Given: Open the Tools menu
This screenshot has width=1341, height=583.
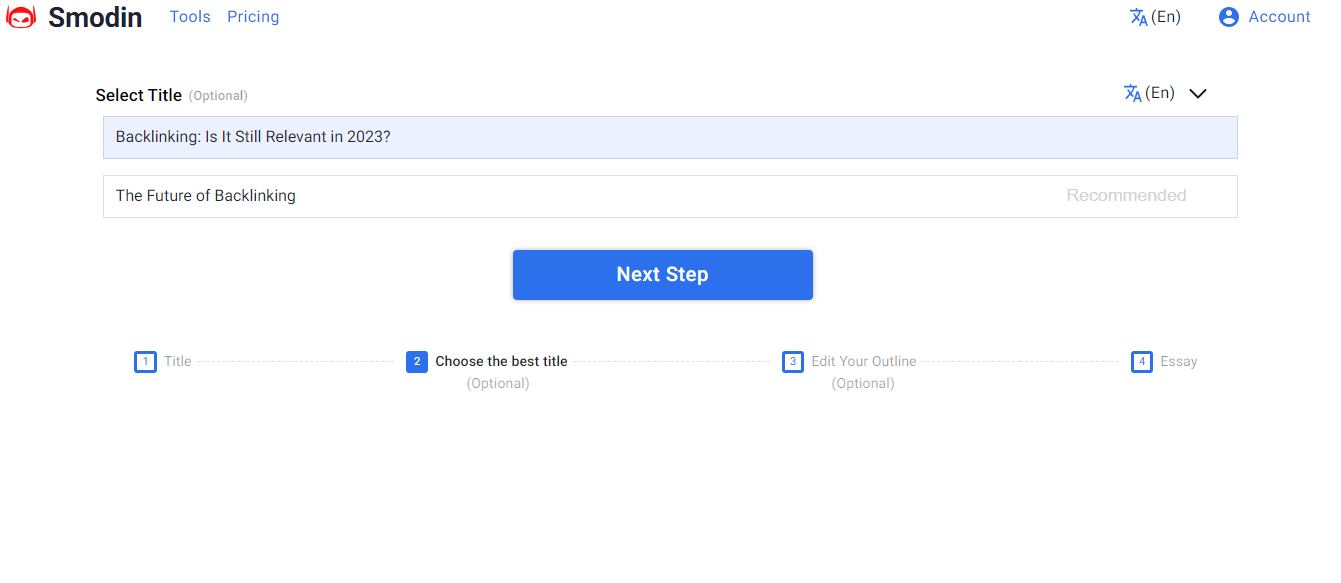Looking at the screenshot, I should coord(190,17).
